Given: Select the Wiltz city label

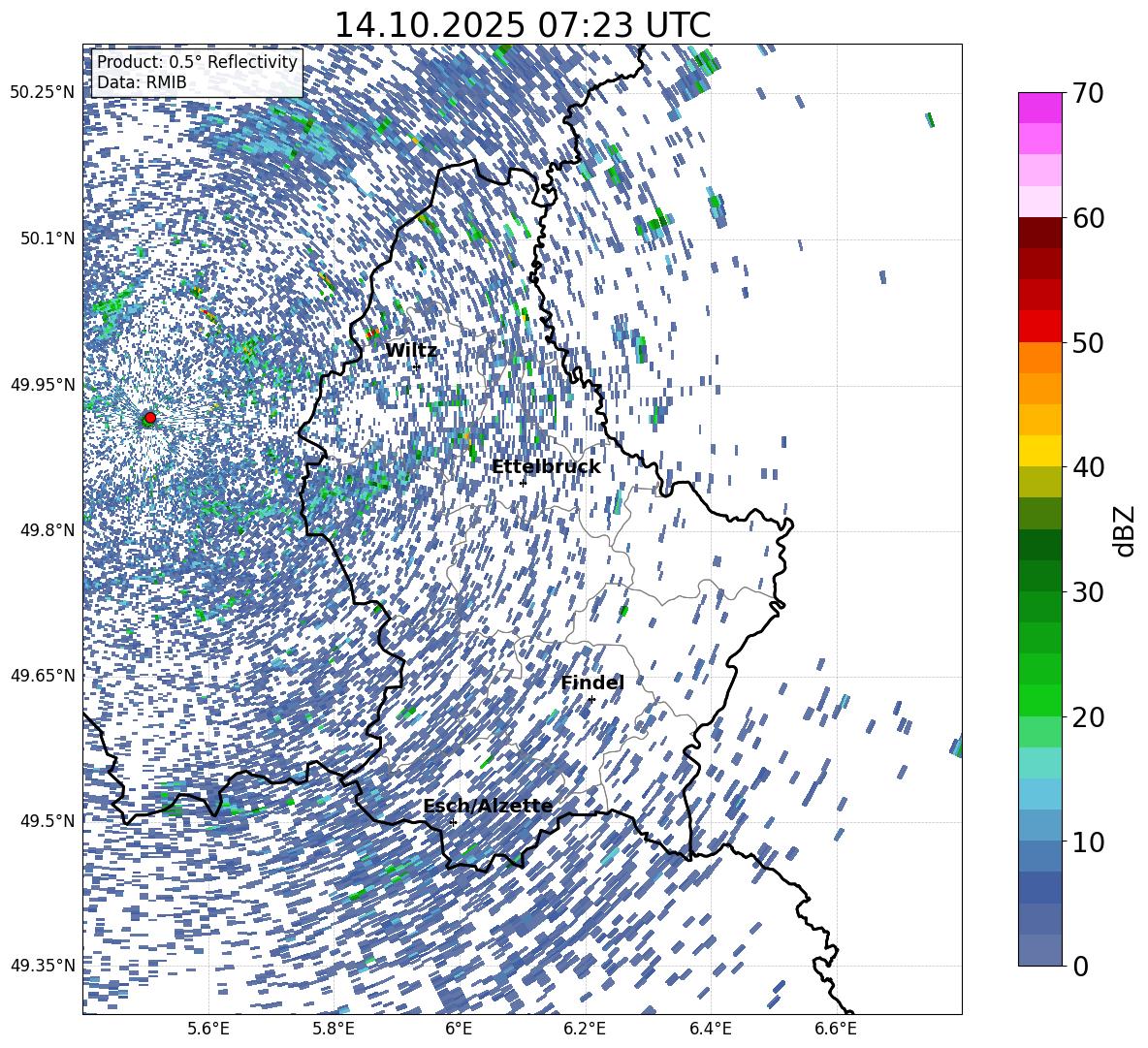Looking at the screenshot, I should [x=411, y=350].
